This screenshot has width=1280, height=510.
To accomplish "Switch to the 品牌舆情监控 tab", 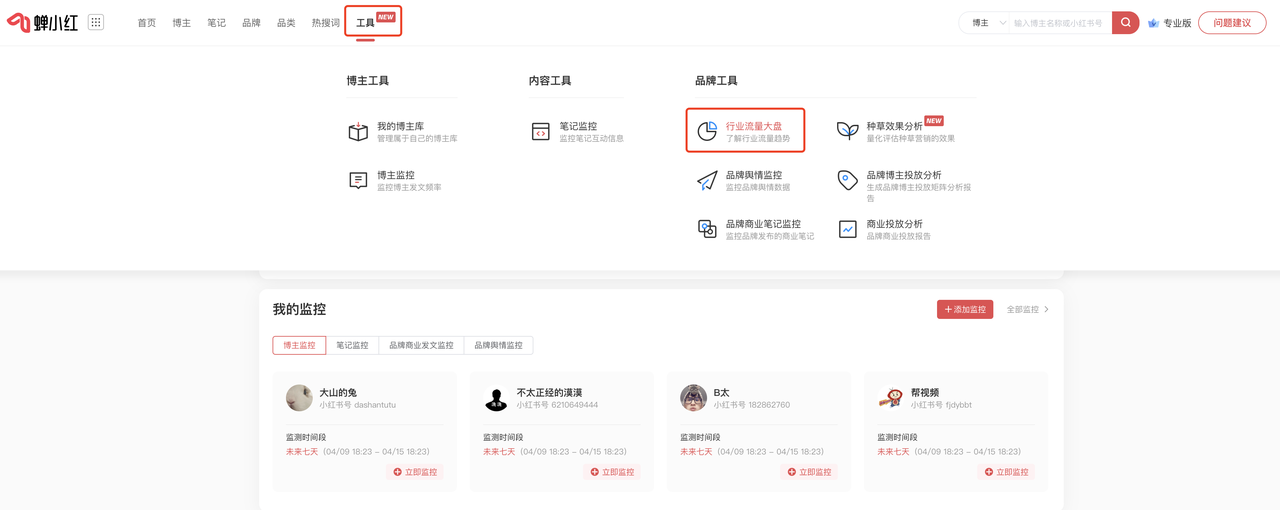I will click(498, 345).
